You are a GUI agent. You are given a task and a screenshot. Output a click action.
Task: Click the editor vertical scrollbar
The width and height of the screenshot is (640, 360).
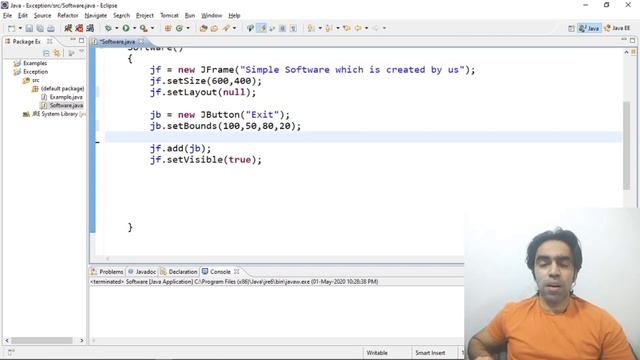(627, 146)
